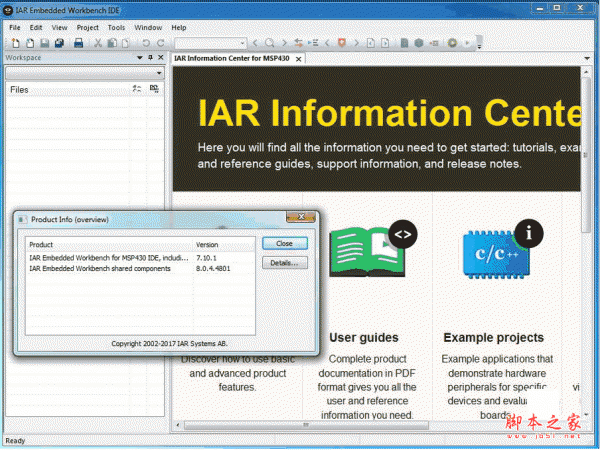Open the editor tab list dropdown

point(587,59)
